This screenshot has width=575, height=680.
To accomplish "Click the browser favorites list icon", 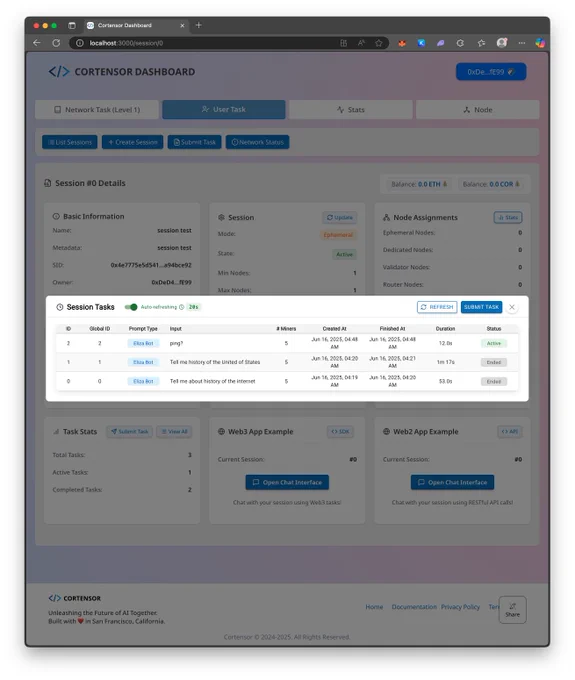I will pos(481,43).
